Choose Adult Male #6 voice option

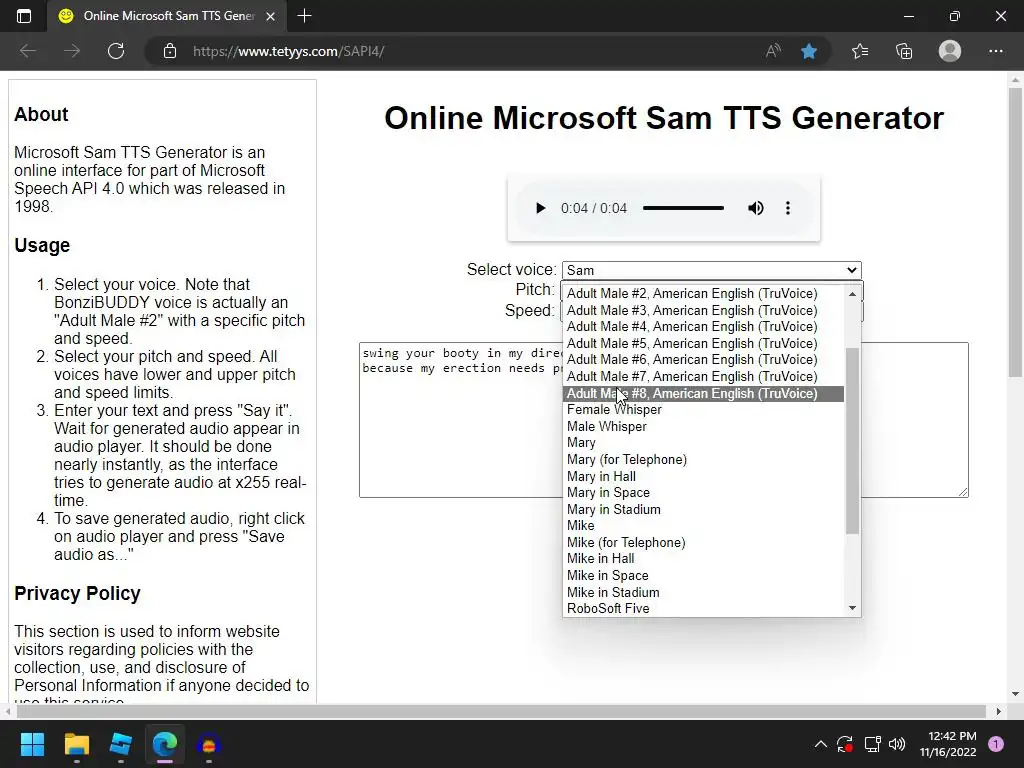tap(704, 360)
